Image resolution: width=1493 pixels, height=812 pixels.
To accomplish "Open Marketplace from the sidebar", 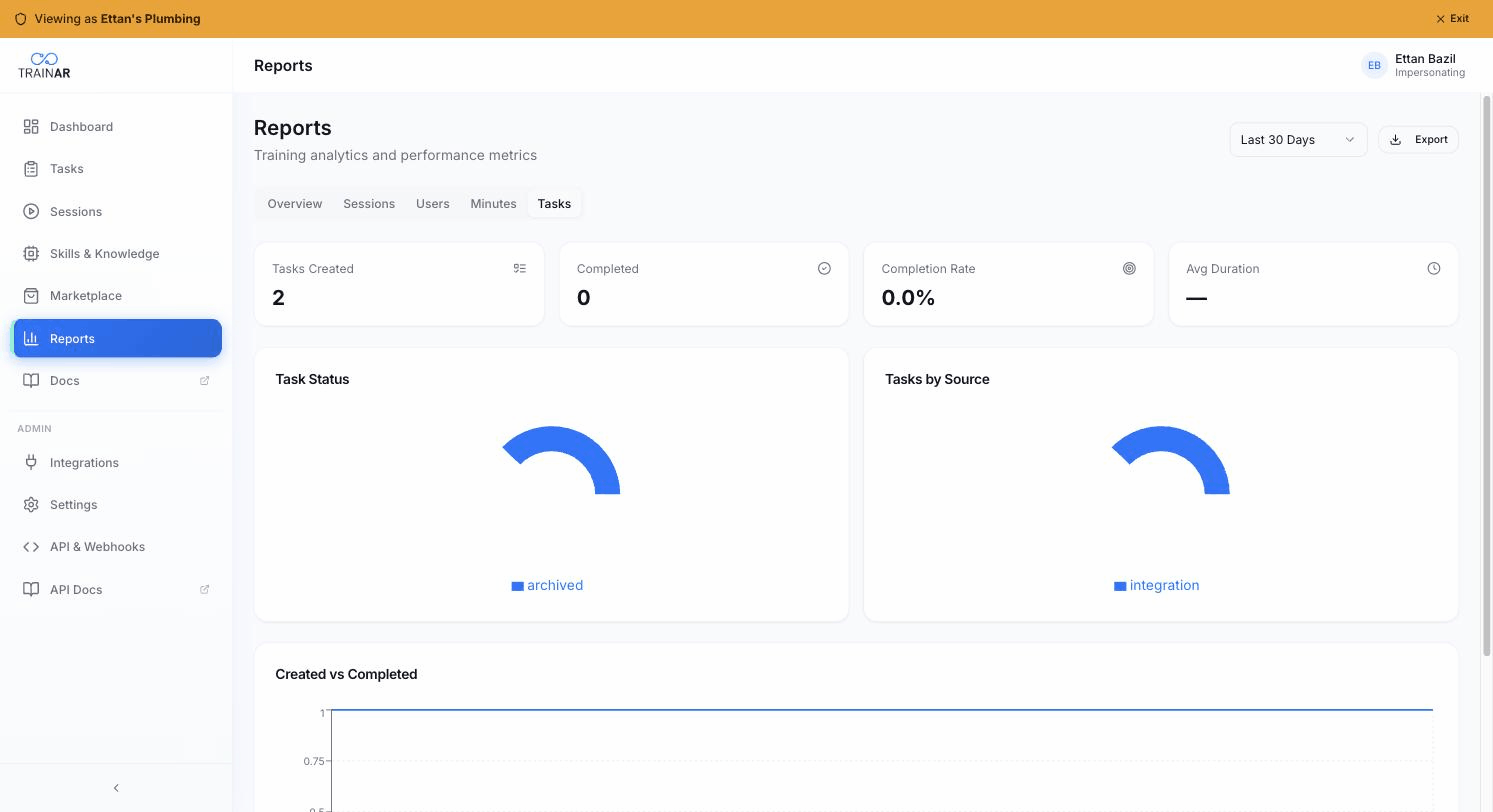I will [117, 296].
